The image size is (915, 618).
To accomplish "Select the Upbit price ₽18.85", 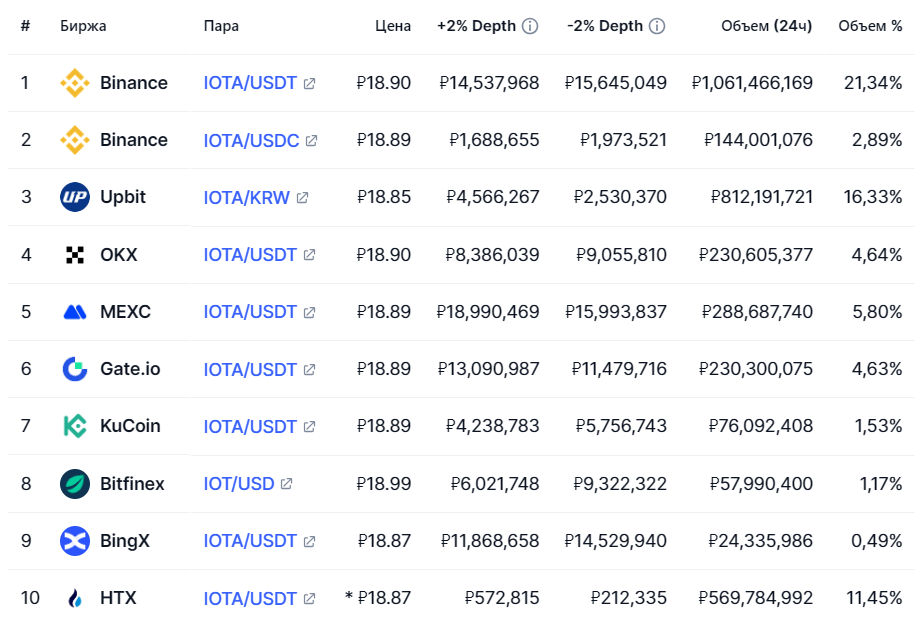I will (383, 197).
